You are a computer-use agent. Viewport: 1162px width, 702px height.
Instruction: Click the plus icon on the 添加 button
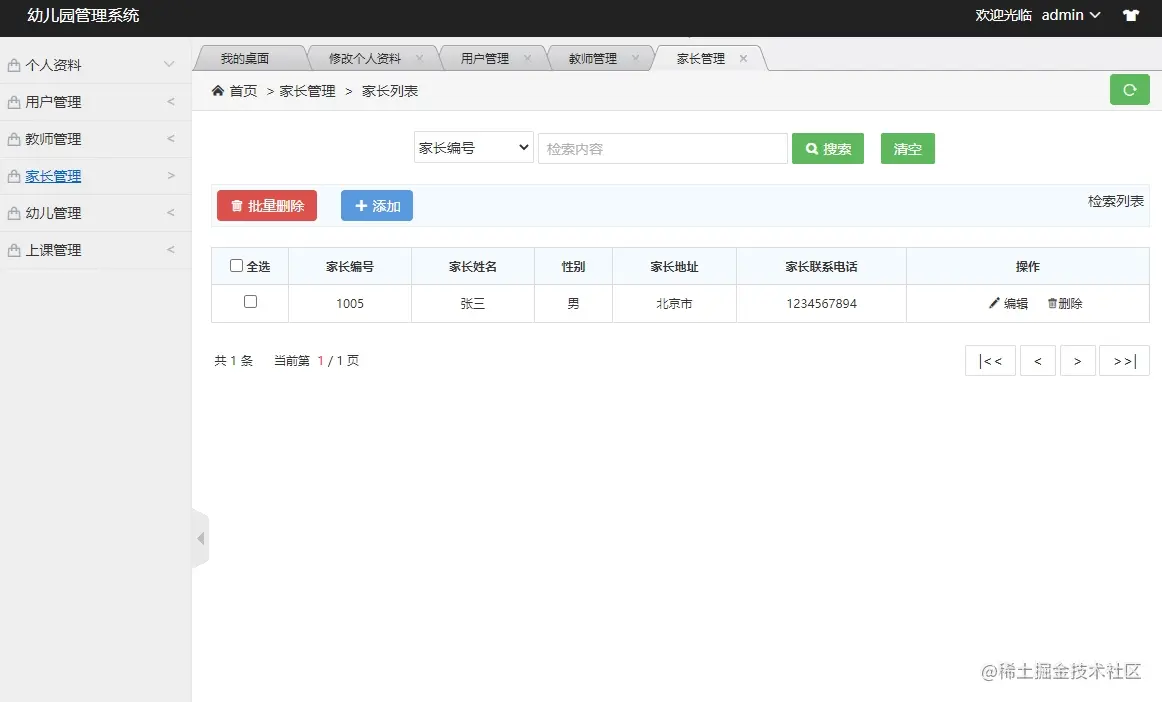coord(360,206)
